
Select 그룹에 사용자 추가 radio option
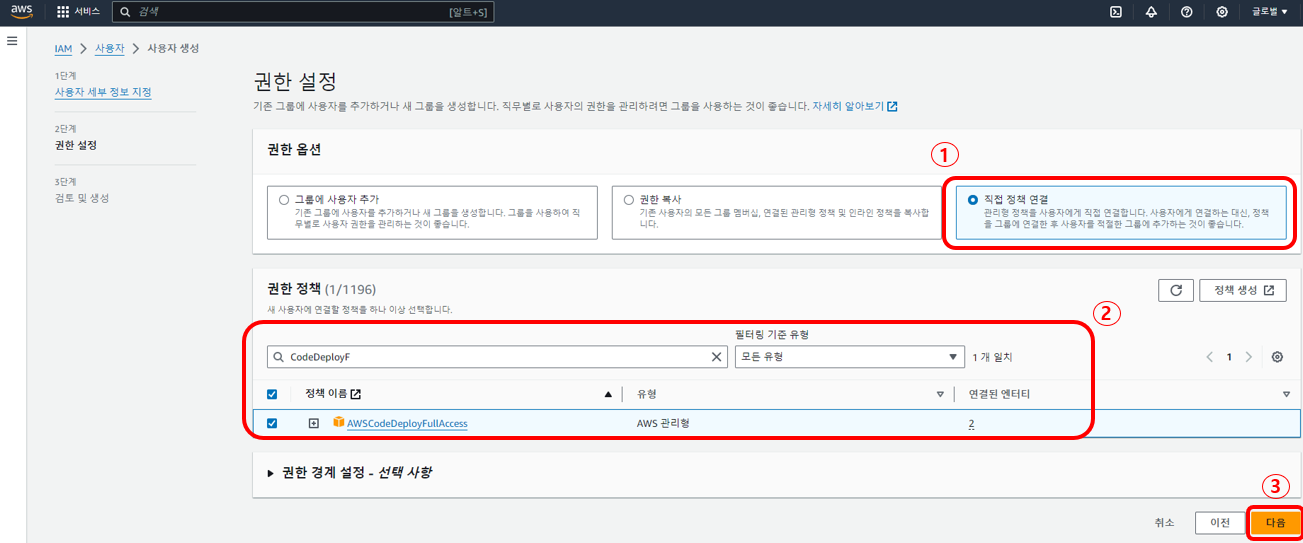point(285,199)
